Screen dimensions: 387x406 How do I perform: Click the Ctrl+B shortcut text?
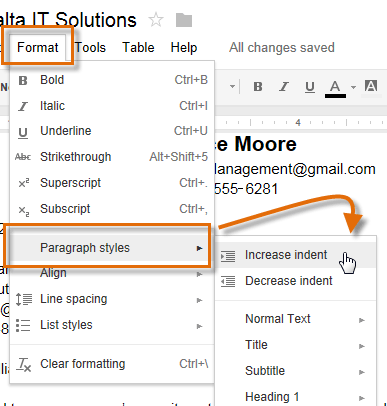point(191,80)
